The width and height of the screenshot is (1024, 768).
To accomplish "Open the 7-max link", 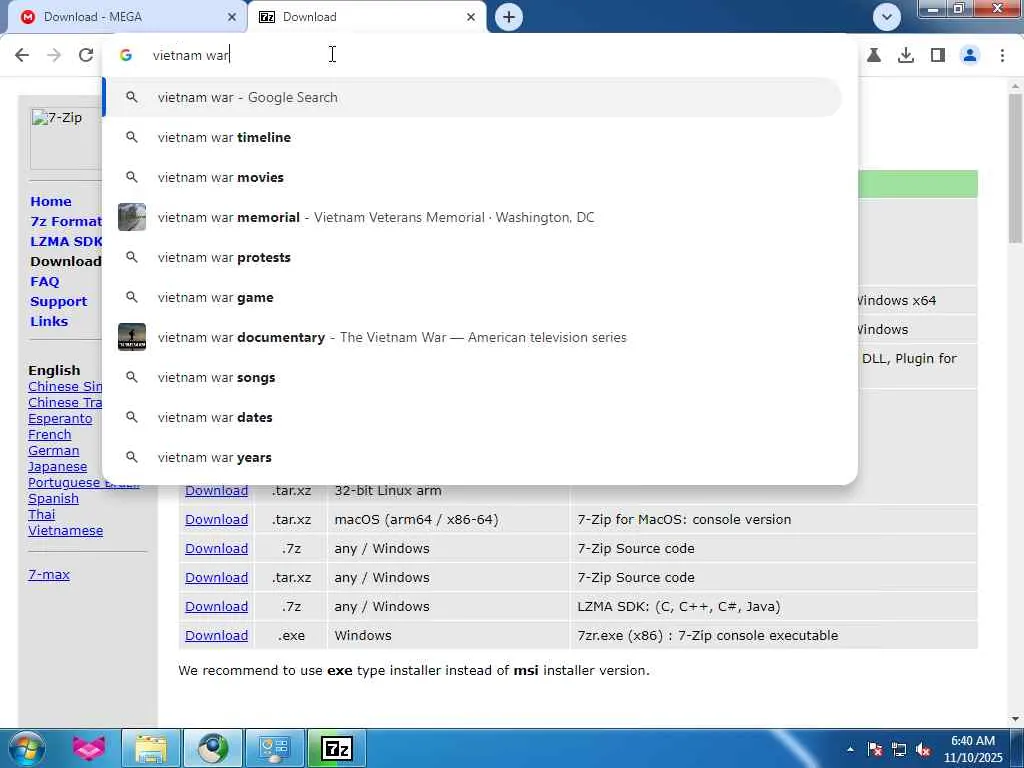I will click(x=49, y=575).
